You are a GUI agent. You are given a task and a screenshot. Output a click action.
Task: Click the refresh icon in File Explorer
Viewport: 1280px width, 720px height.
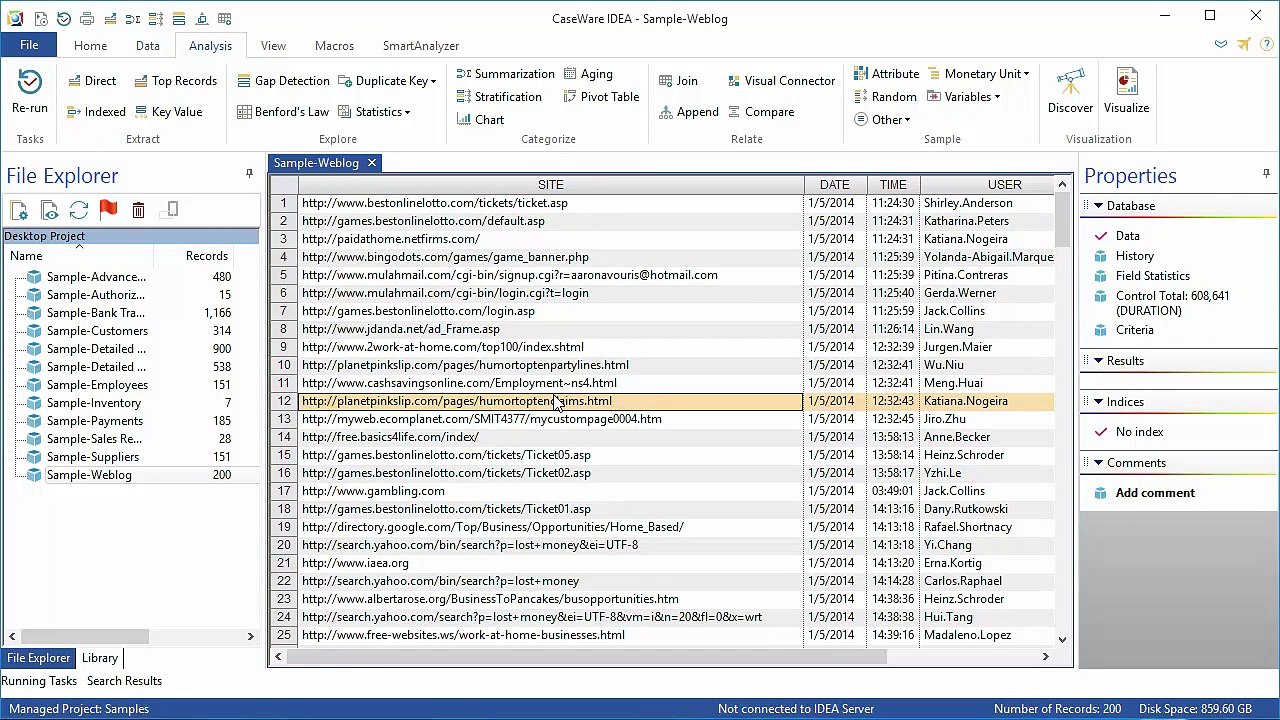point(79,210)
